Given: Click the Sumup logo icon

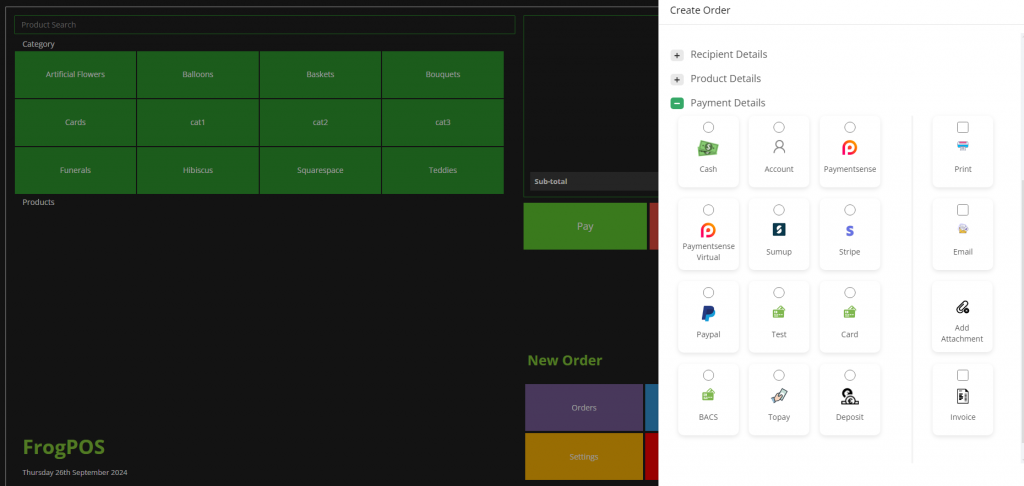Looking at the screenshot, I should point(779,230).
